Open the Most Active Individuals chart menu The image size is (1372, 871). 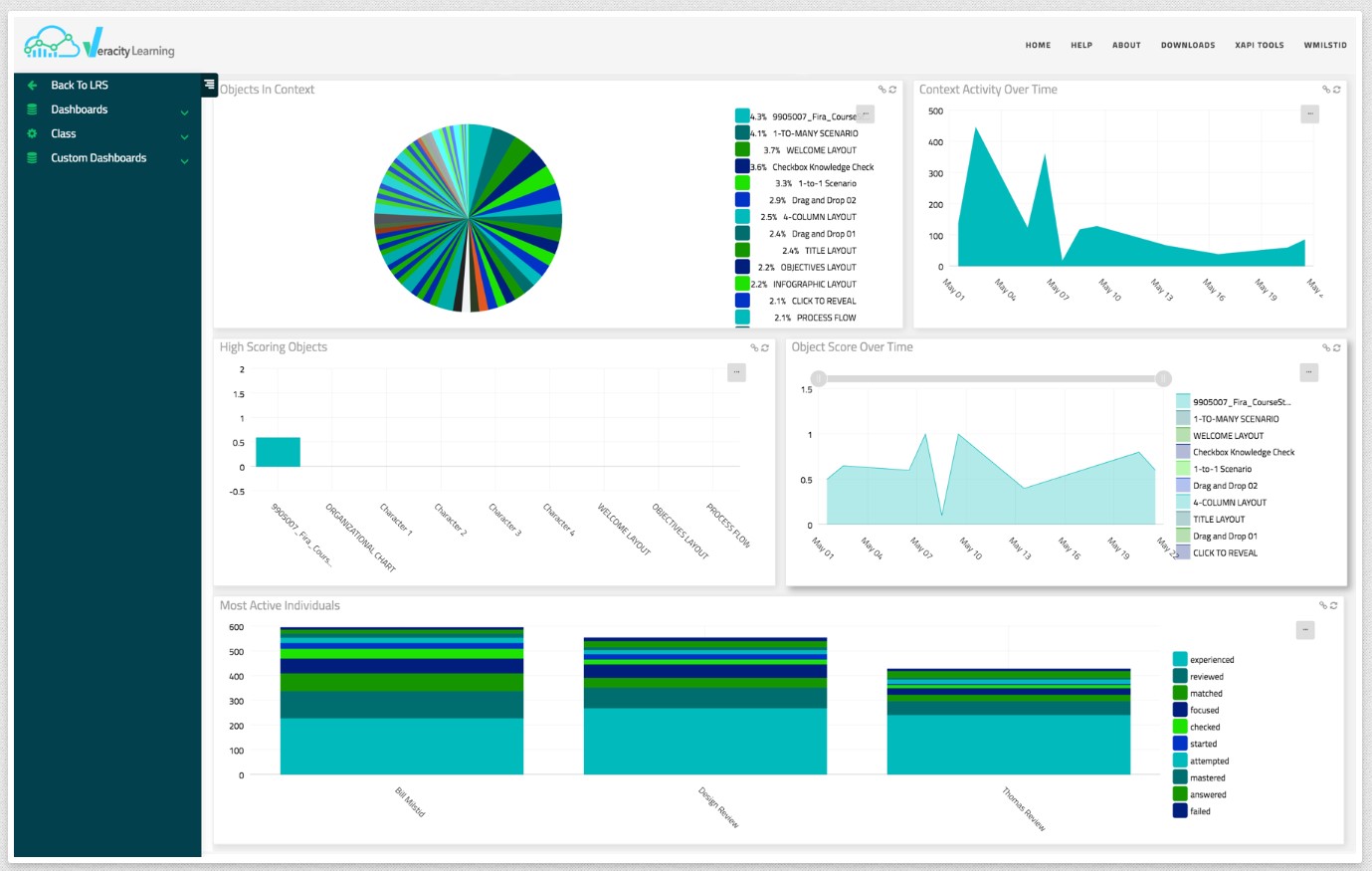1305,630
